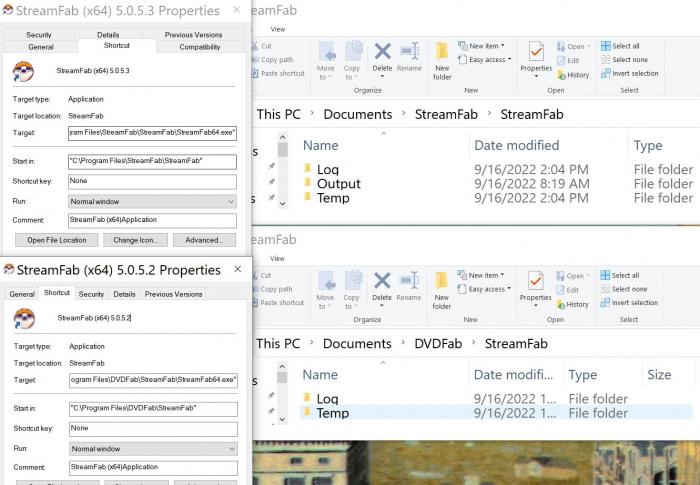Click Select none in upper Explorer ribbon
The width and height of the screenshot is (700, 485).
(x=624, y=60)
